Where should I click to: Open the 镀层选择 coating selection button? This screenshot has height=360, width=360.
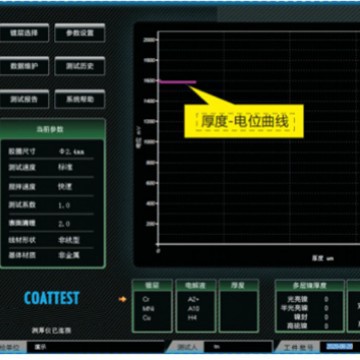[x=24, y=33]
